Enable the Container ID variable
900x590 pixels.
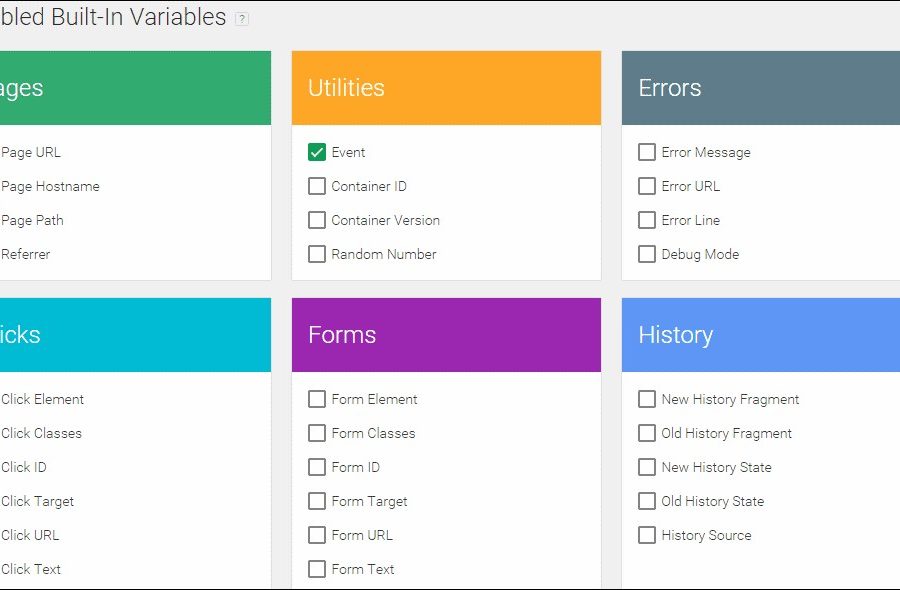pos(317,186)
